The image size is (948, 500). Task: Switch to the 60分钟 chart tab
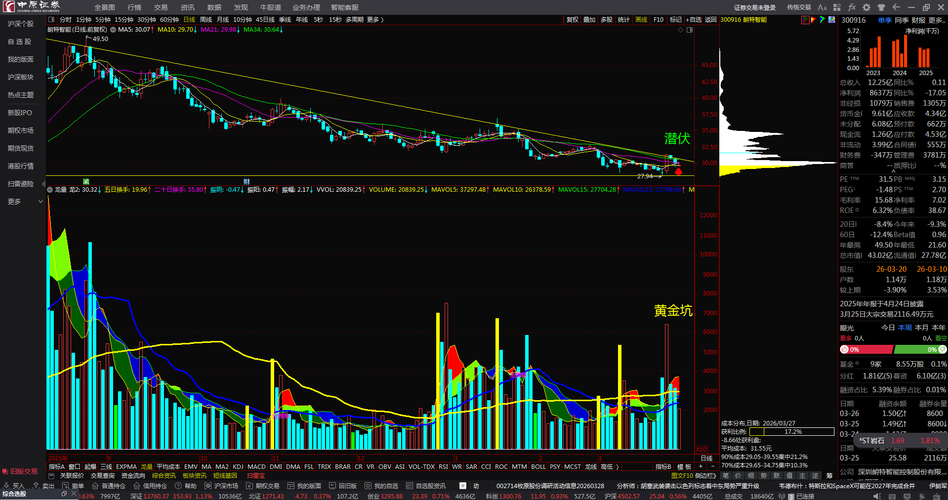point(169,20)
